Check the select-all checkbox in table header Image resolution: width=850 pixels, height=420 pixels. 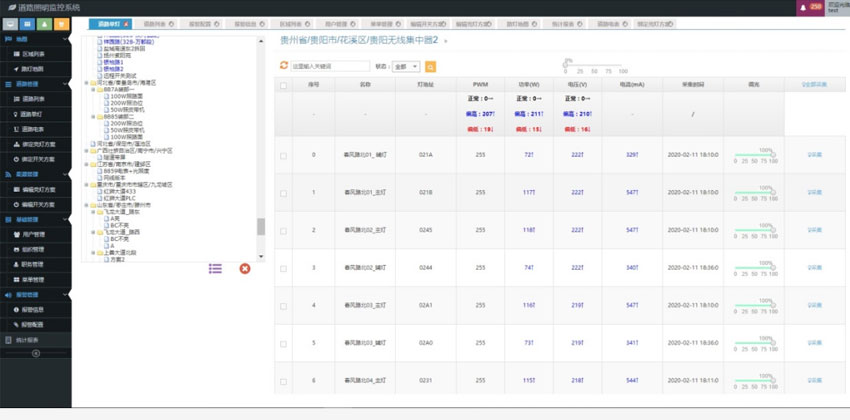pyautogui.click(x=284, y=86)
